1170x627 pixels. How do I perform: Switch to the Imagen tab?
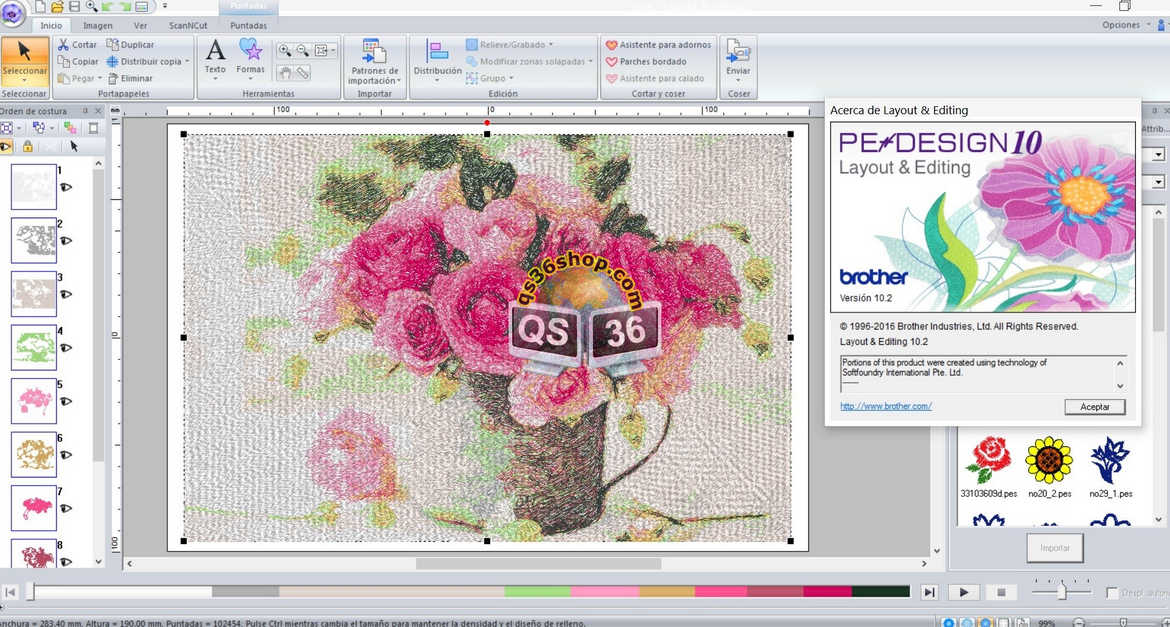(98, 25)
